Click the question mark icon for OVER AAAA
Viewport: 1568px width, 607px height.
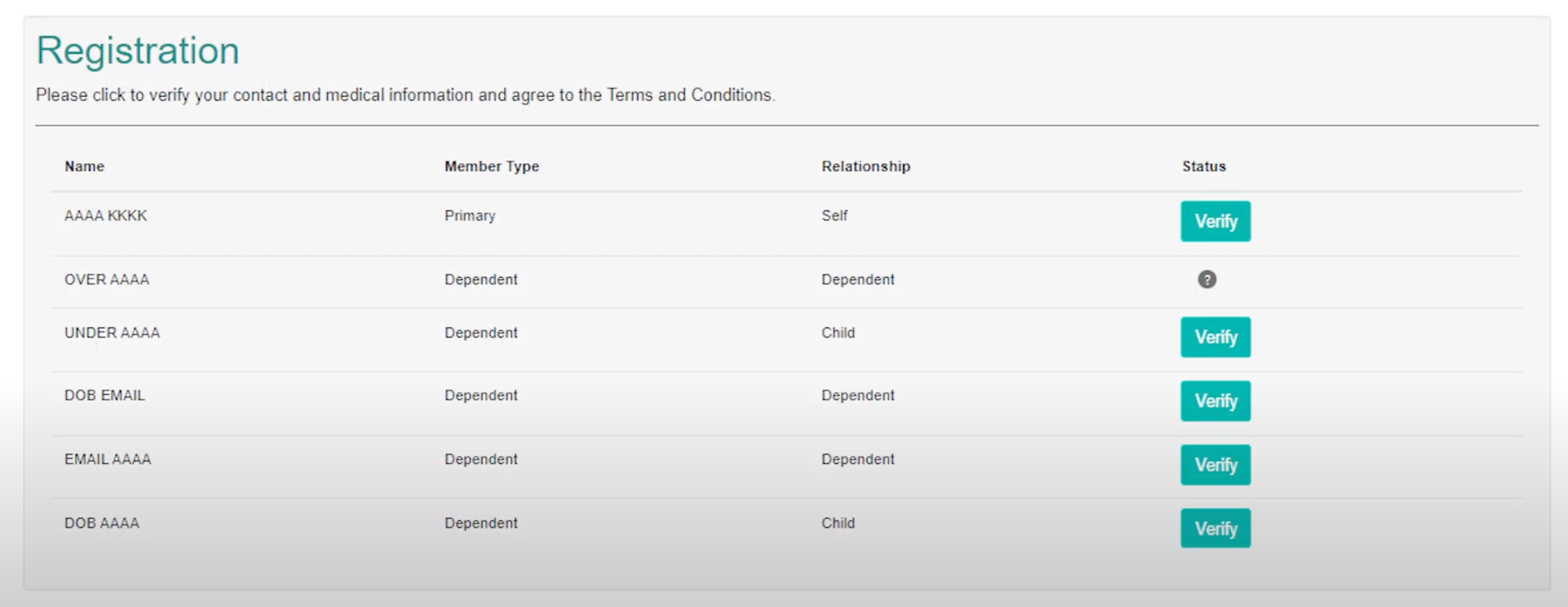click(x=1206, y=279)
